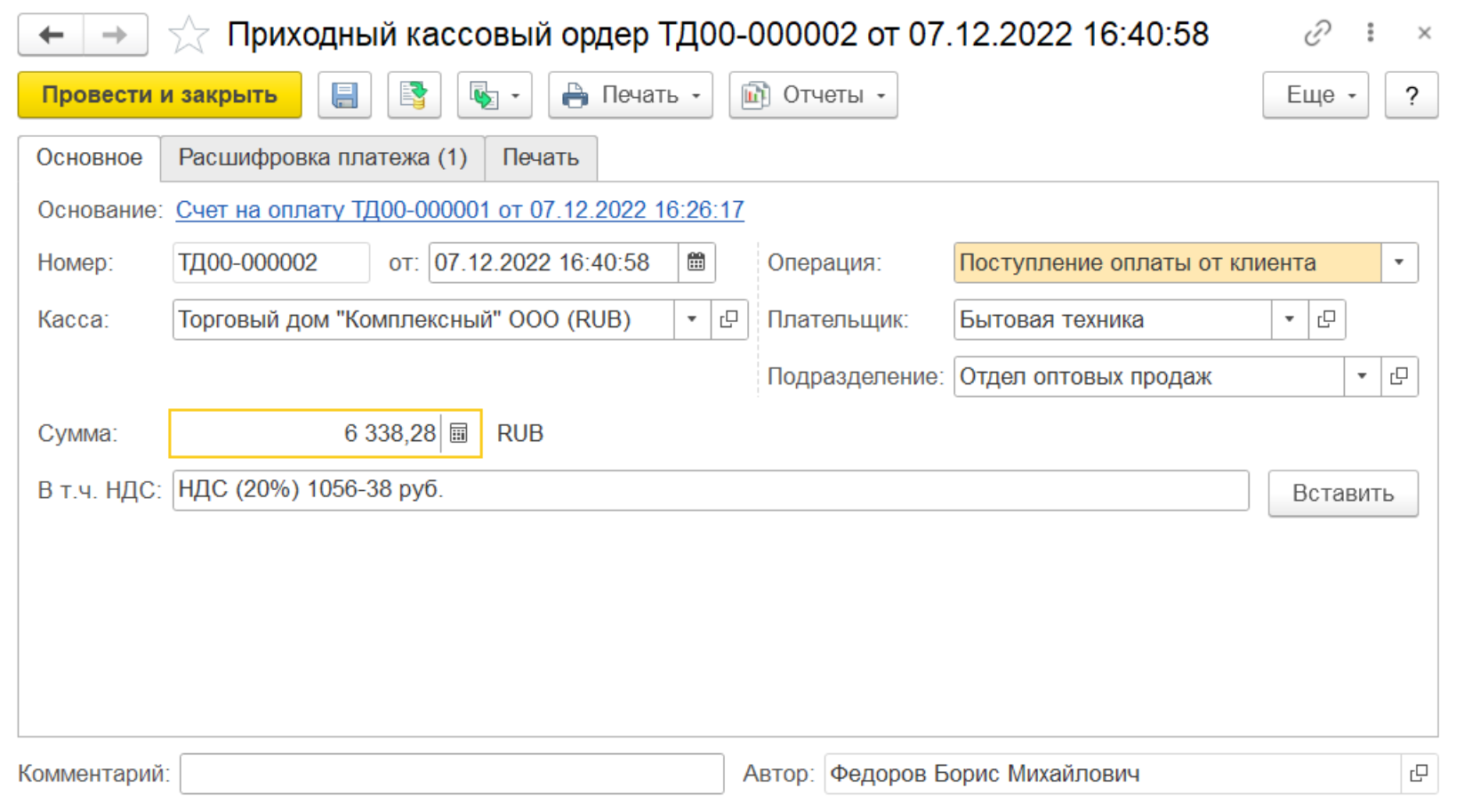The image size is (1472, 812).
Task: Open Автор record for Федоров Борис Михайлович
Action: 1419,774
